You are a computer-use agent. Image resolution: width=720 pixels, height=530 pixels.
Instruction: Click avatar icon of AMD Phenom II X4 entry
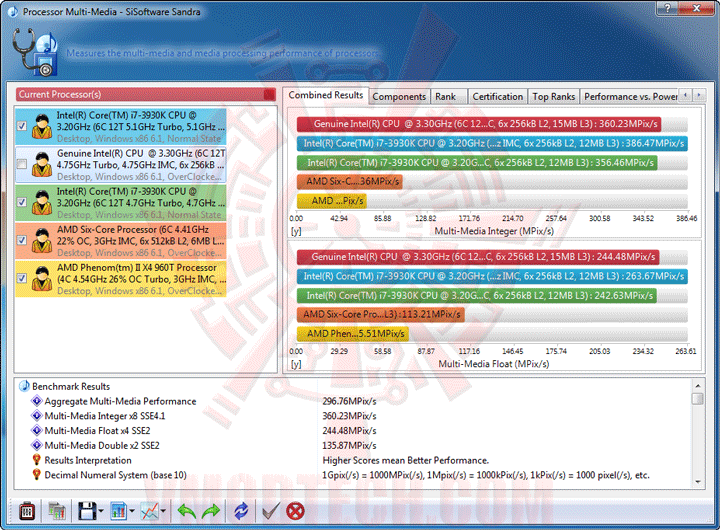pyautogui.click(x=42, y=279)
